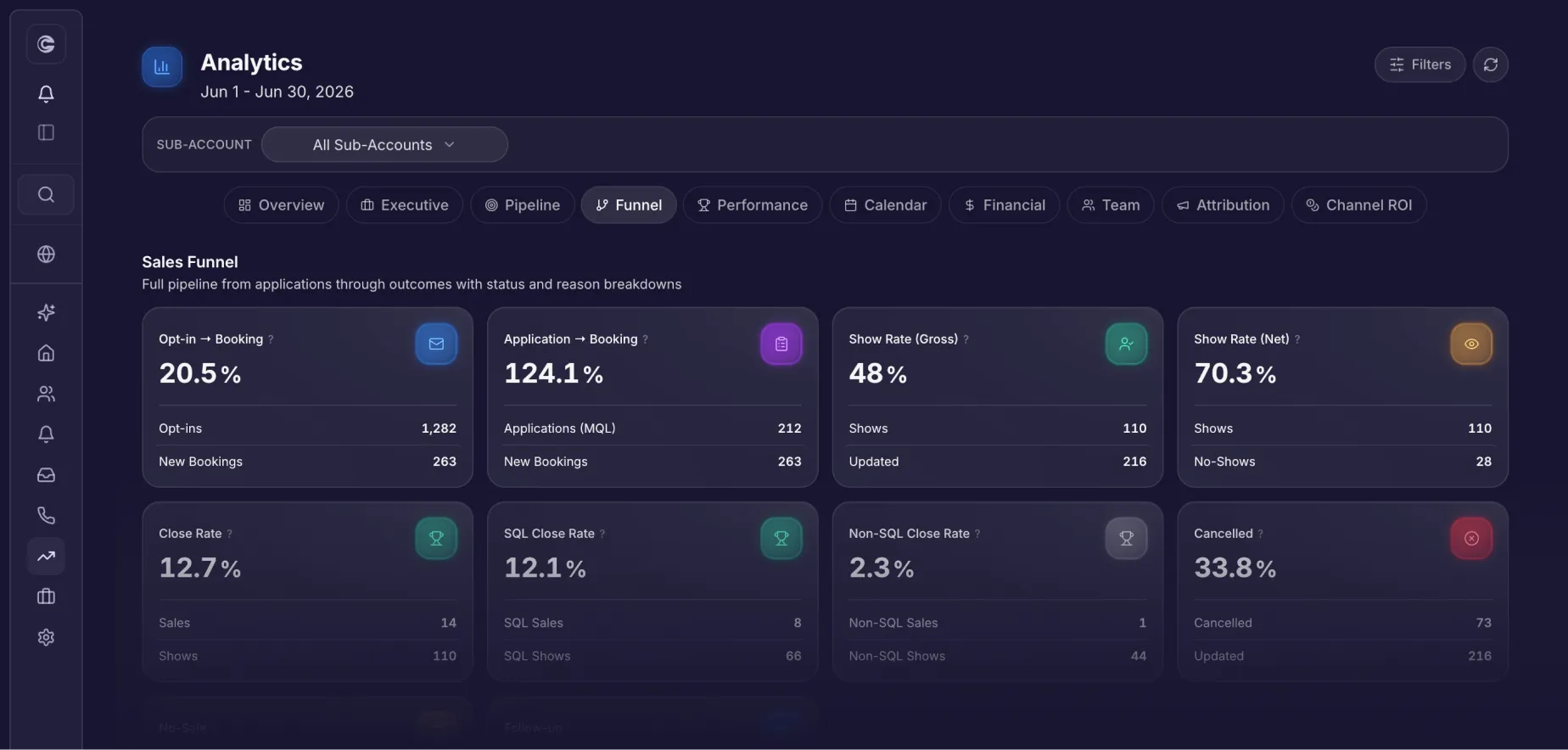
Task: Select the trending analytics icon in sidebar
Action: 46,557
